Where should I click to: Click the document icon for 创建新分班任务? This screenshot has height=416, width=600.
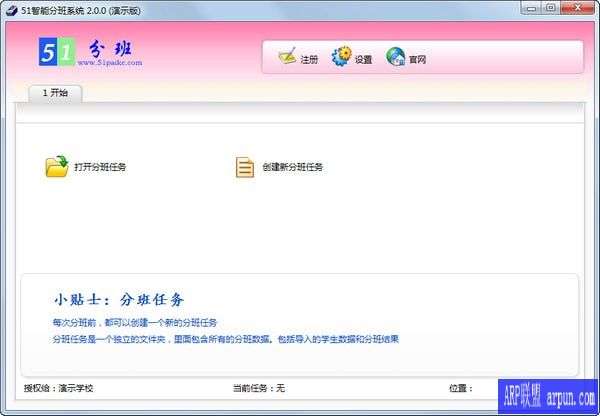(245, 167)
